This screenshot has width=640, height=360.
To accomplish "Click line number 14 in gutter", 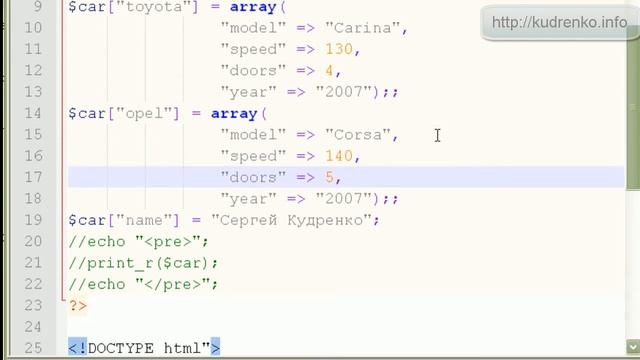I will [33, 113].
